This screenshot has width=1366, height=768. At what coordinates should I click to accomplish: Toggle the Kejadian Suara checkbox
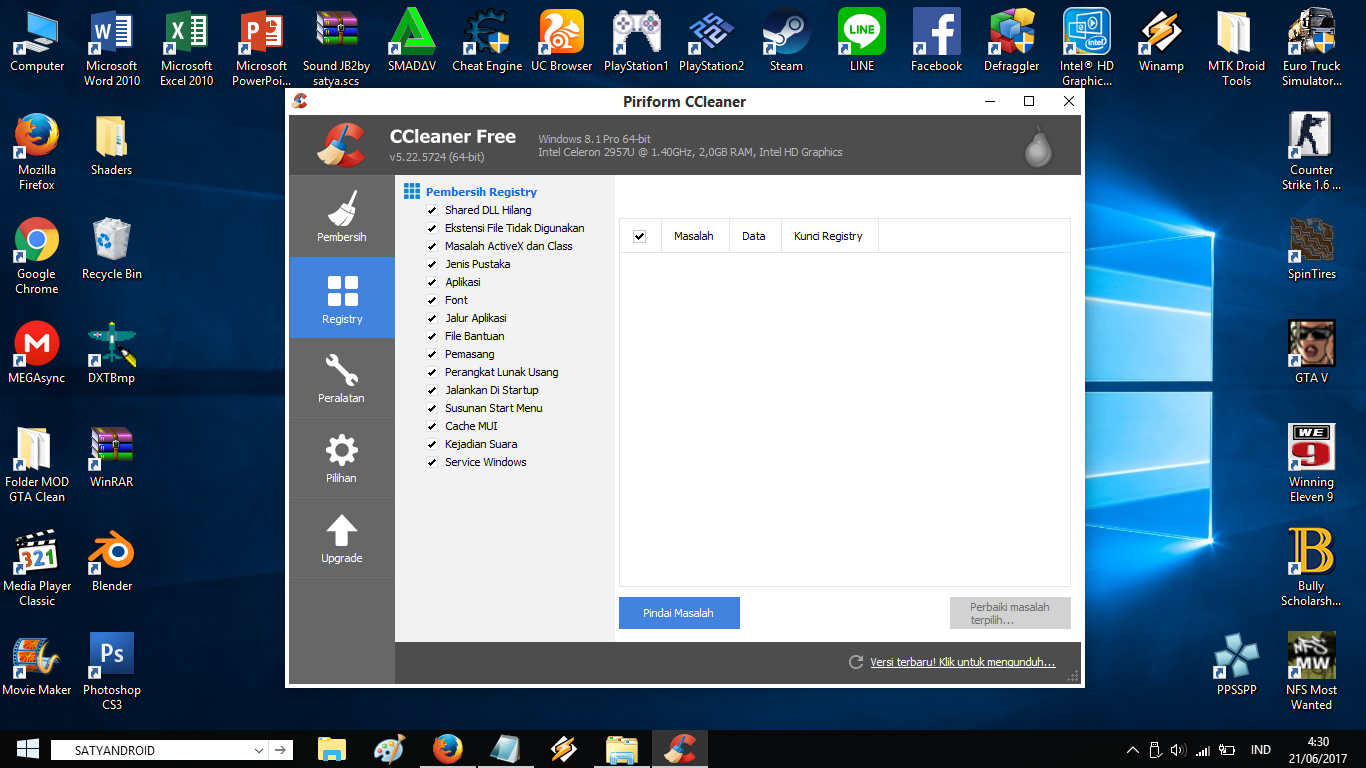tap(432, 444)
